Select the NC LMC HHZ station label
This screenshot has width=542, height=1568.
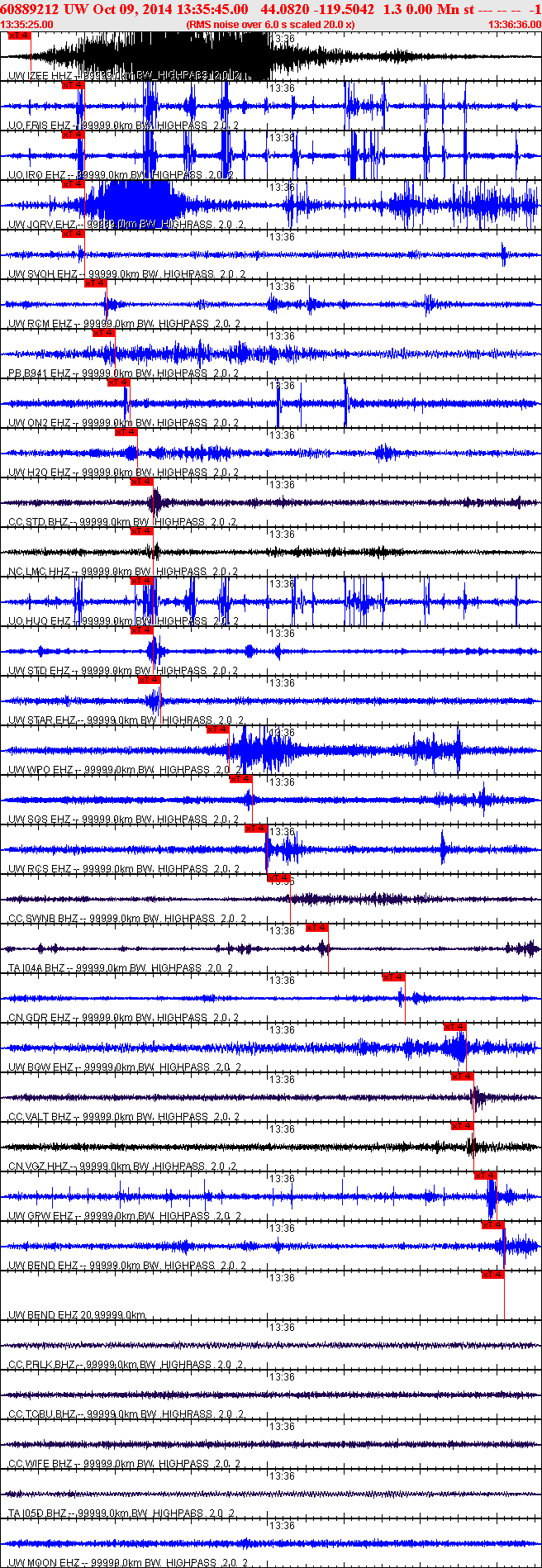123,572
